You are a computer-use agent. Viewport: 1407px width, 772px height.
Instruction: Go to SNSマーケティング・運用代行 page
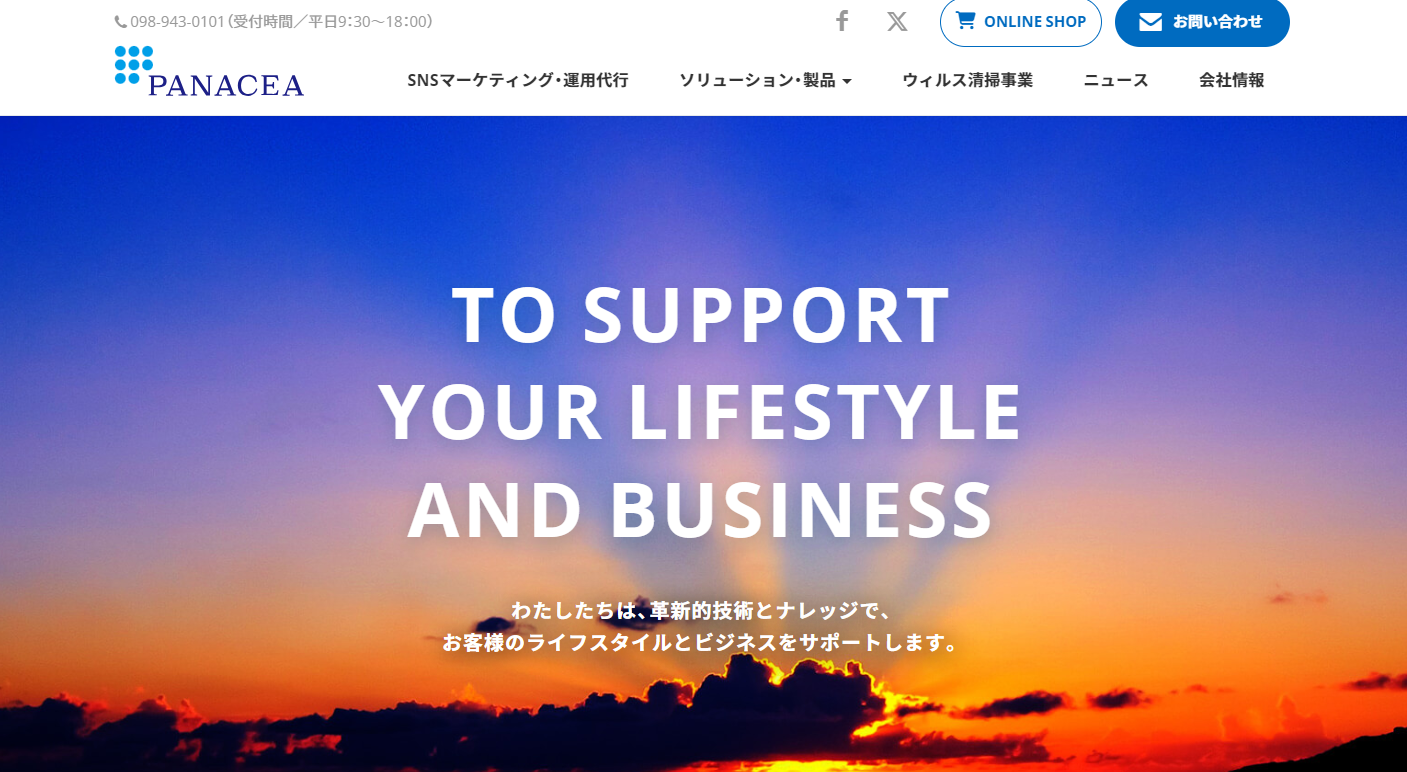click(x=518, y=81)
